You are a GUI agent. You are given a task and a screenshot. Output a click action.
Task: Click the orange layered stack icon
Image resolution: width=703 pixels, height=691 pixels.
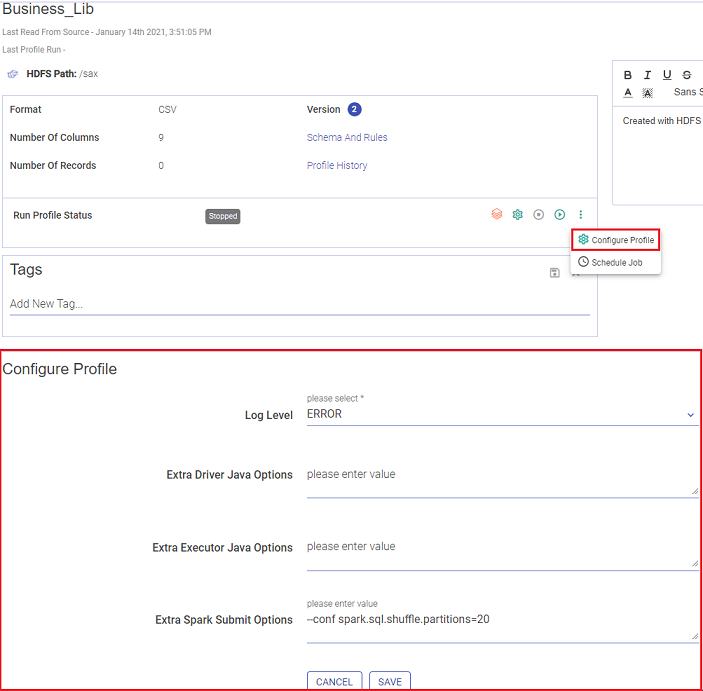click(x=497, y=214)
